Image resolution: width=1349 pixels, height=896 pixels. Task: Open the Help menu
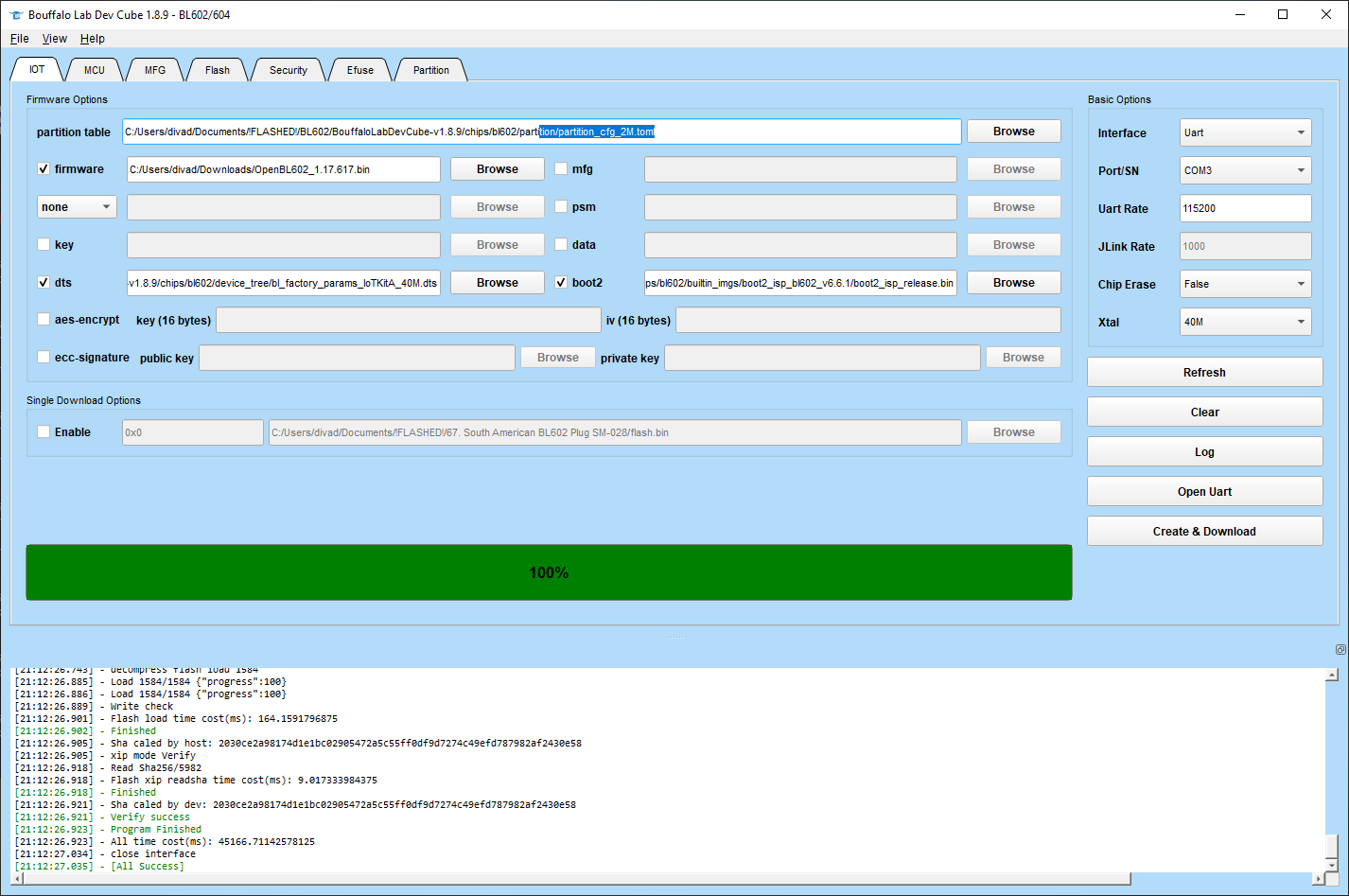pos(93,39)
